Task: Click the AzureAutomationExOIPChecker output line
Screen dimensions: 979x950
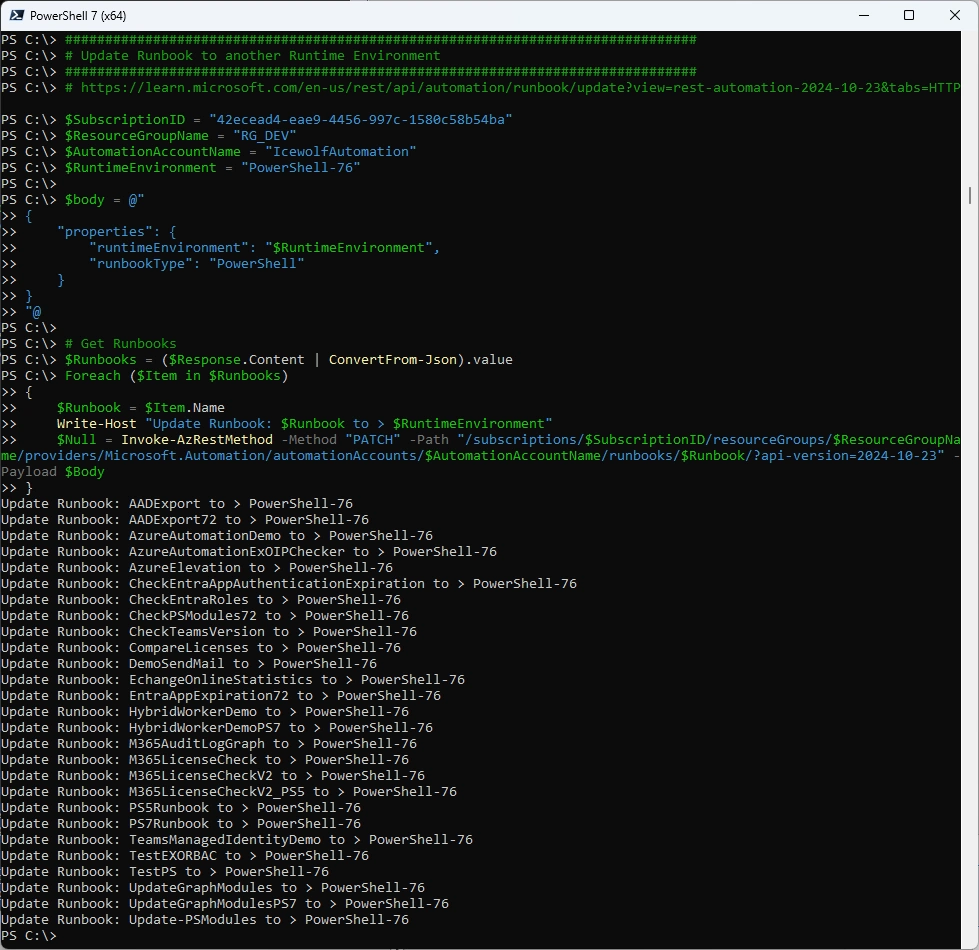Action: click(249, 552)
